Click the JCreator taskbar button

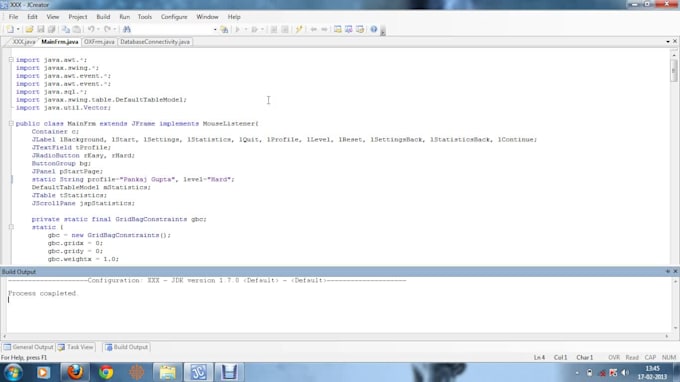point(198,372)
